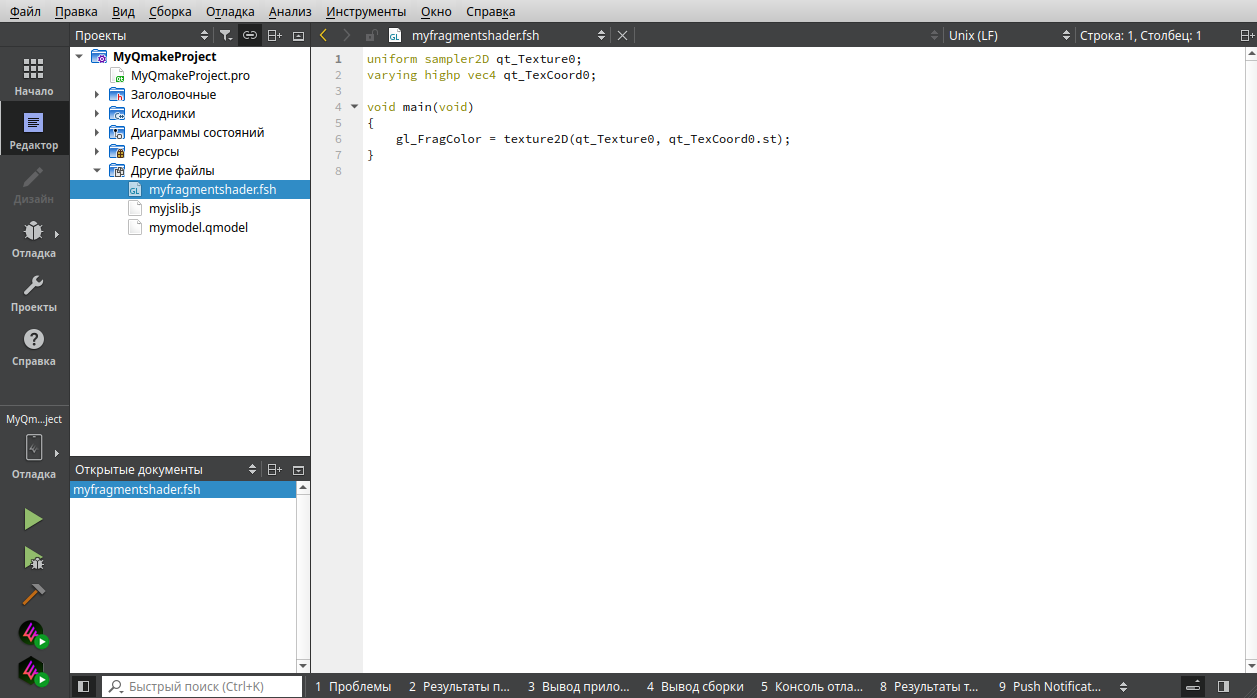The image size is (1257, 698).
Task: Toggle the right sidebar visibility
Action: pyautogui.click(x=1223, y=687)
